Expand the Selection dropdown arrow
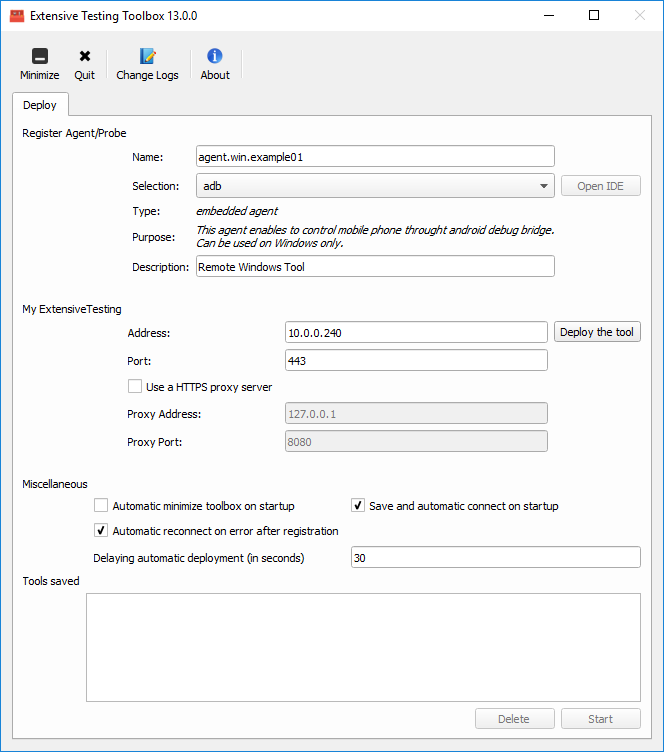Screen dimensions: 664x752 tap(544, 186)
